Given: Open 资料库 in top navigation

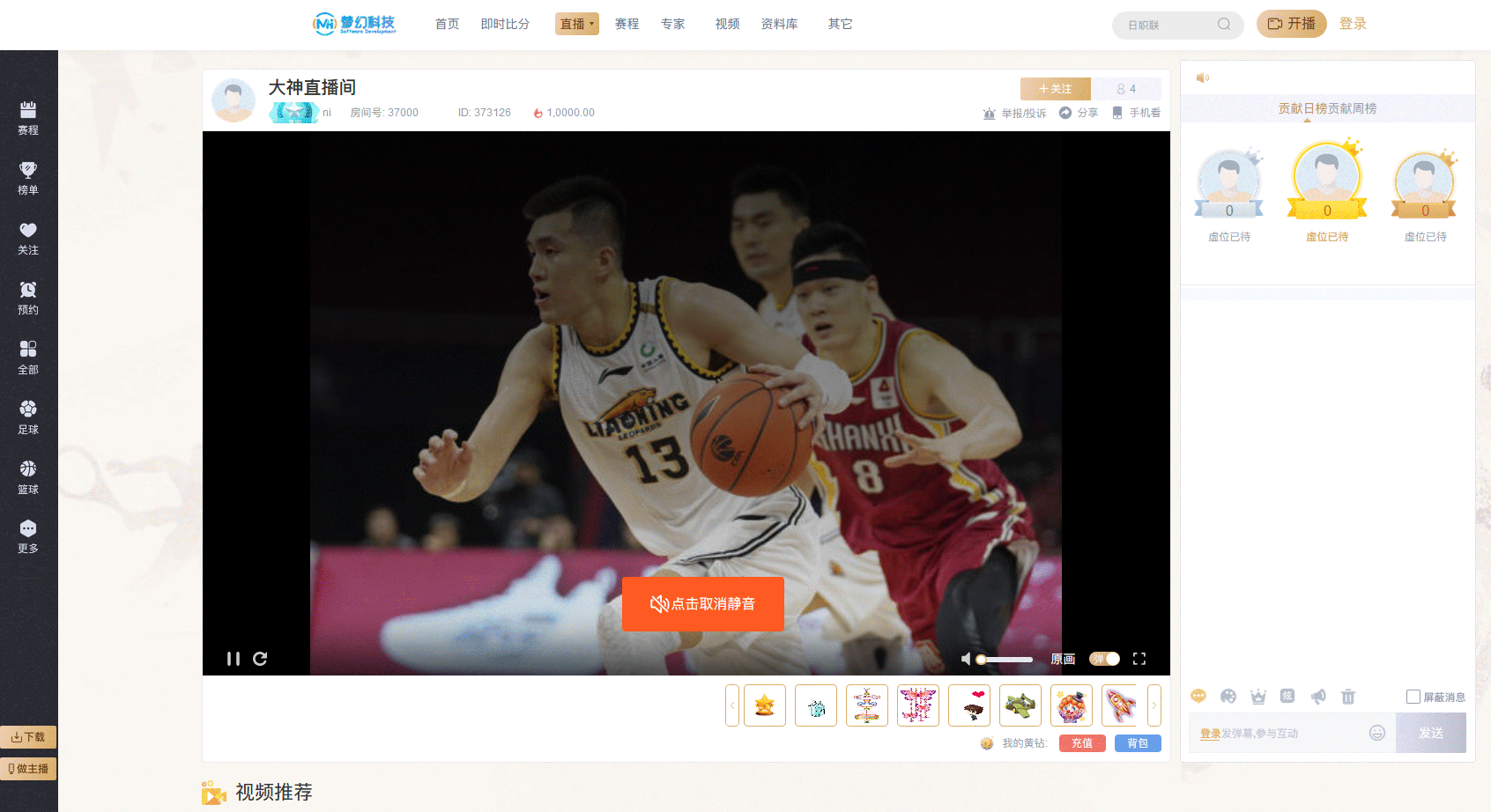Looking at the screenshot, I should click(780, 24).
